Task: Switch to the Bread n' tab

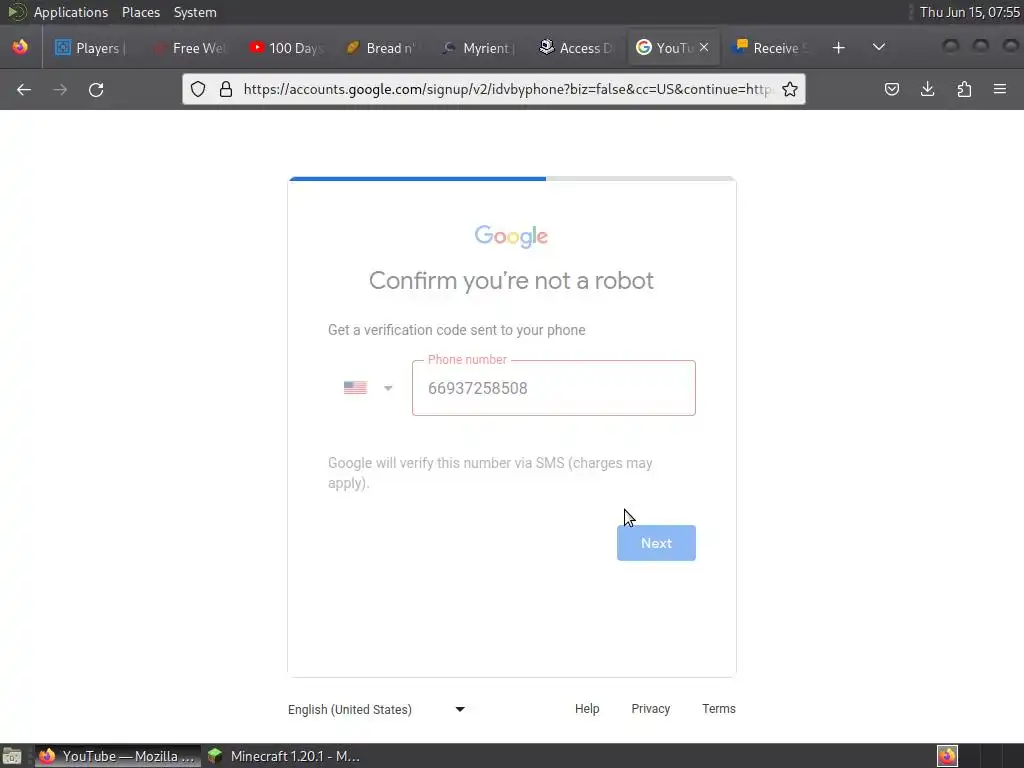Action: pos(381,48)
